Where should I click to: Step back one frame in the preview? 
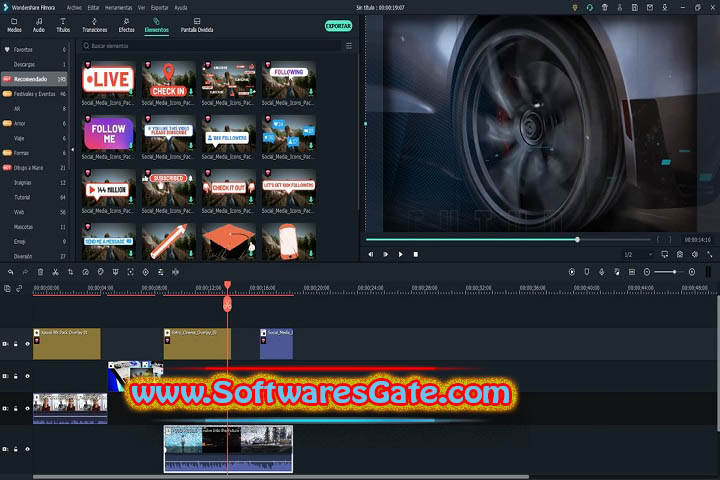[371, 254]
